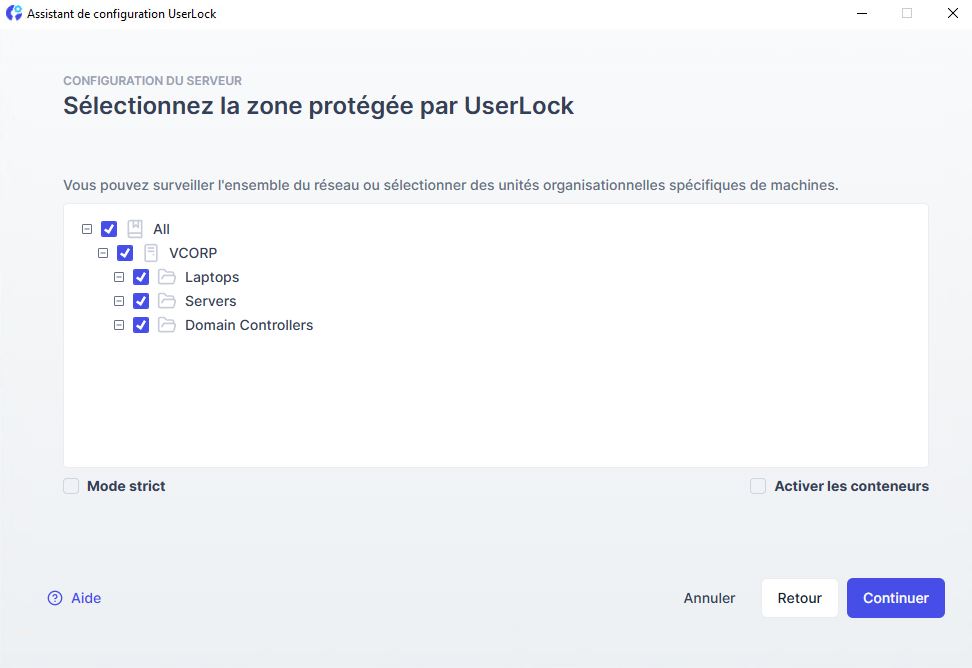Uncheck the All checkbox
Image resolution: width=972 pixels, height=668 pixels.
tap(109, 229)
